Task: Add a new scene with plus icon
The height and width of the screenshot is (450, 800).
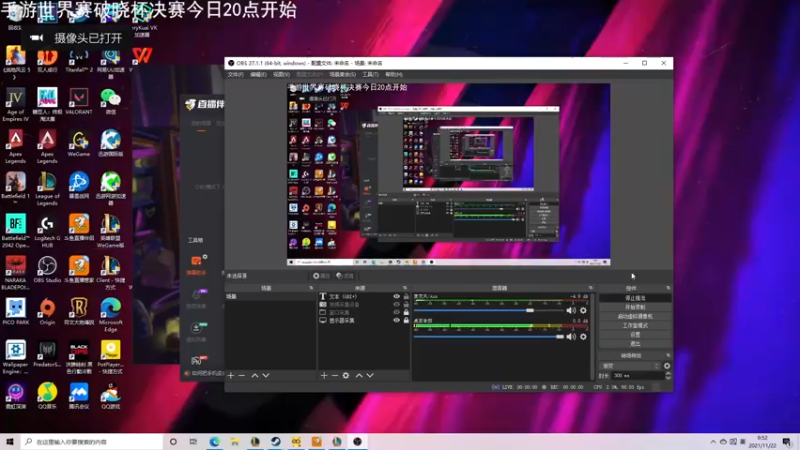Action: coord(231,376)
